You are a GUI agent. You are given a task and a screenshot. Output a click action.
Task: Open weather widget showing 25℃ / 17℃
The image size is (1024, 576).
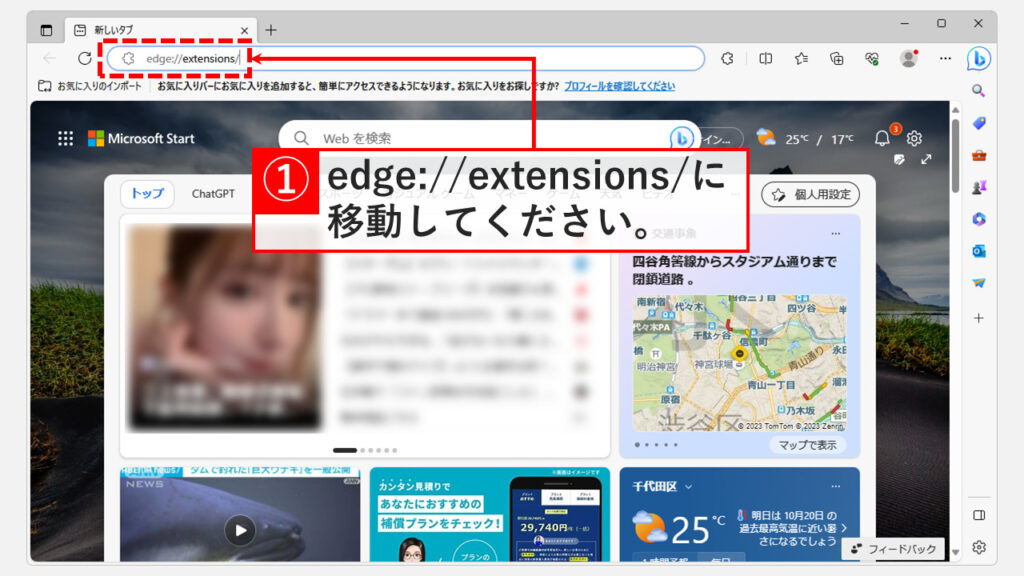coord(805,138)
